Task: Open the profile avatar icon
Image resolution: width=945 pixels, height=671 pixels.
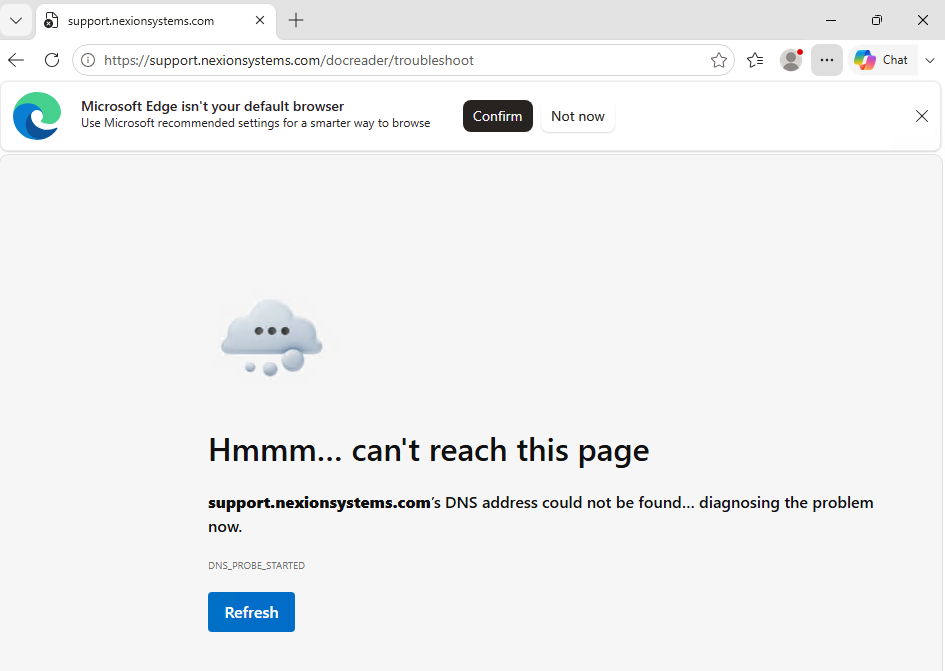Action: (791, 60)
